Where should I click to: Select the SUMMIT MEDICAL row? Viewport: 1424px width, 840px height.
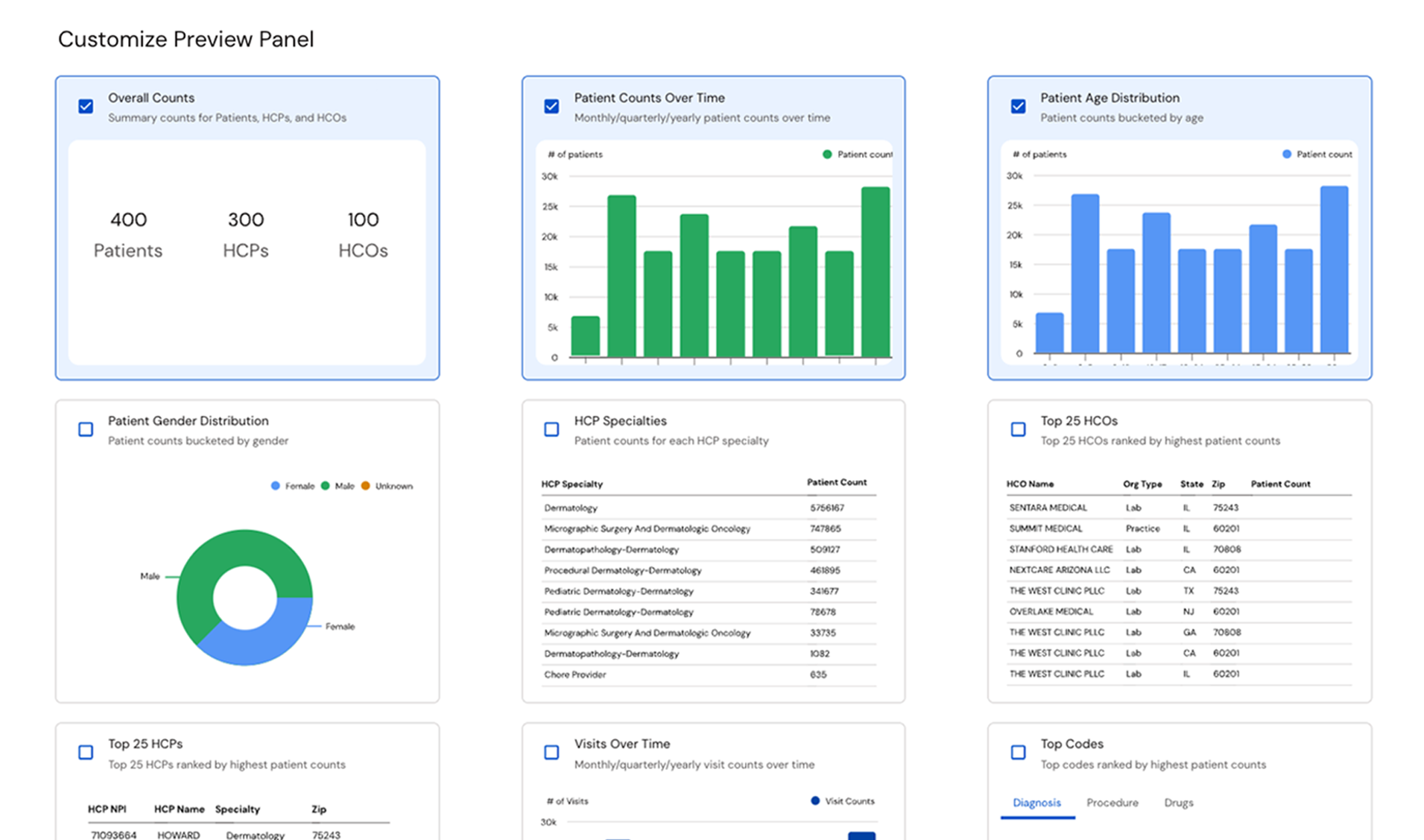(1179, 529)
